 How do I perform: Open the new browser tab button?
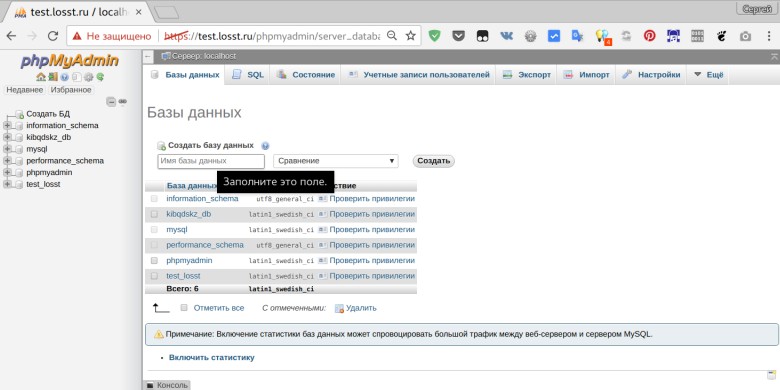click(x=166, y=12)
